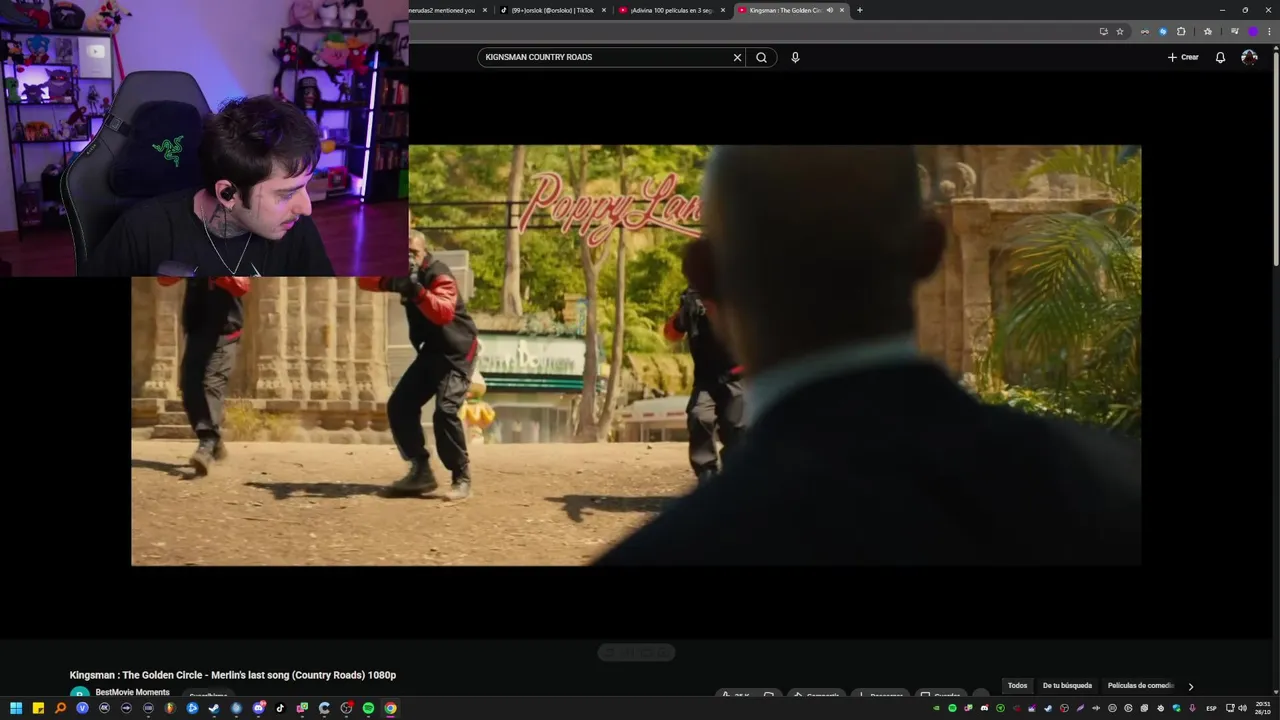Open Spotify from the taskbar
The width and height of the screenshot is (1280, 720).
368,708
